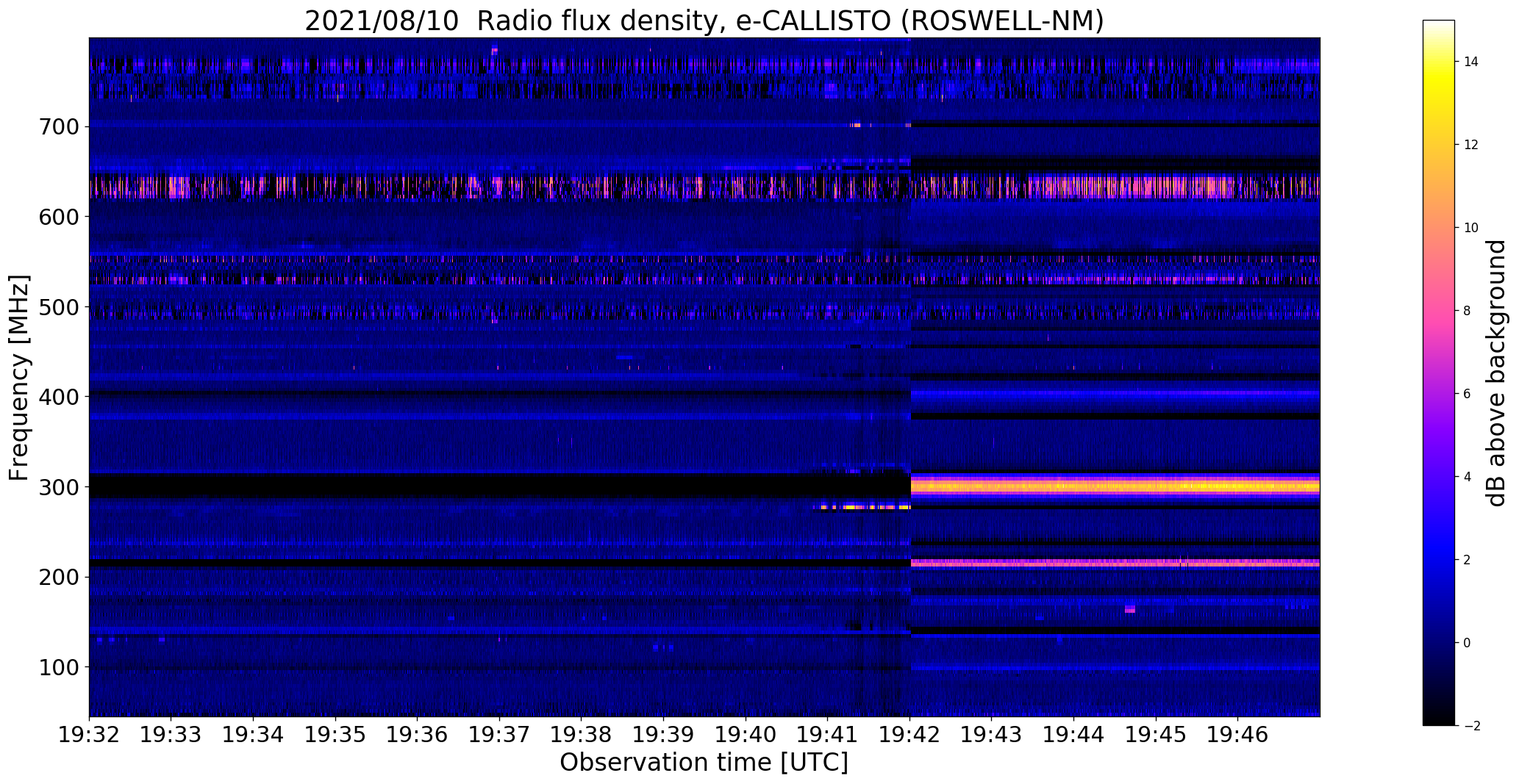This screenshot has height=784, width=1519.
Task: Click the colorbar tick label 12
Action: [x=1471, y=145]
